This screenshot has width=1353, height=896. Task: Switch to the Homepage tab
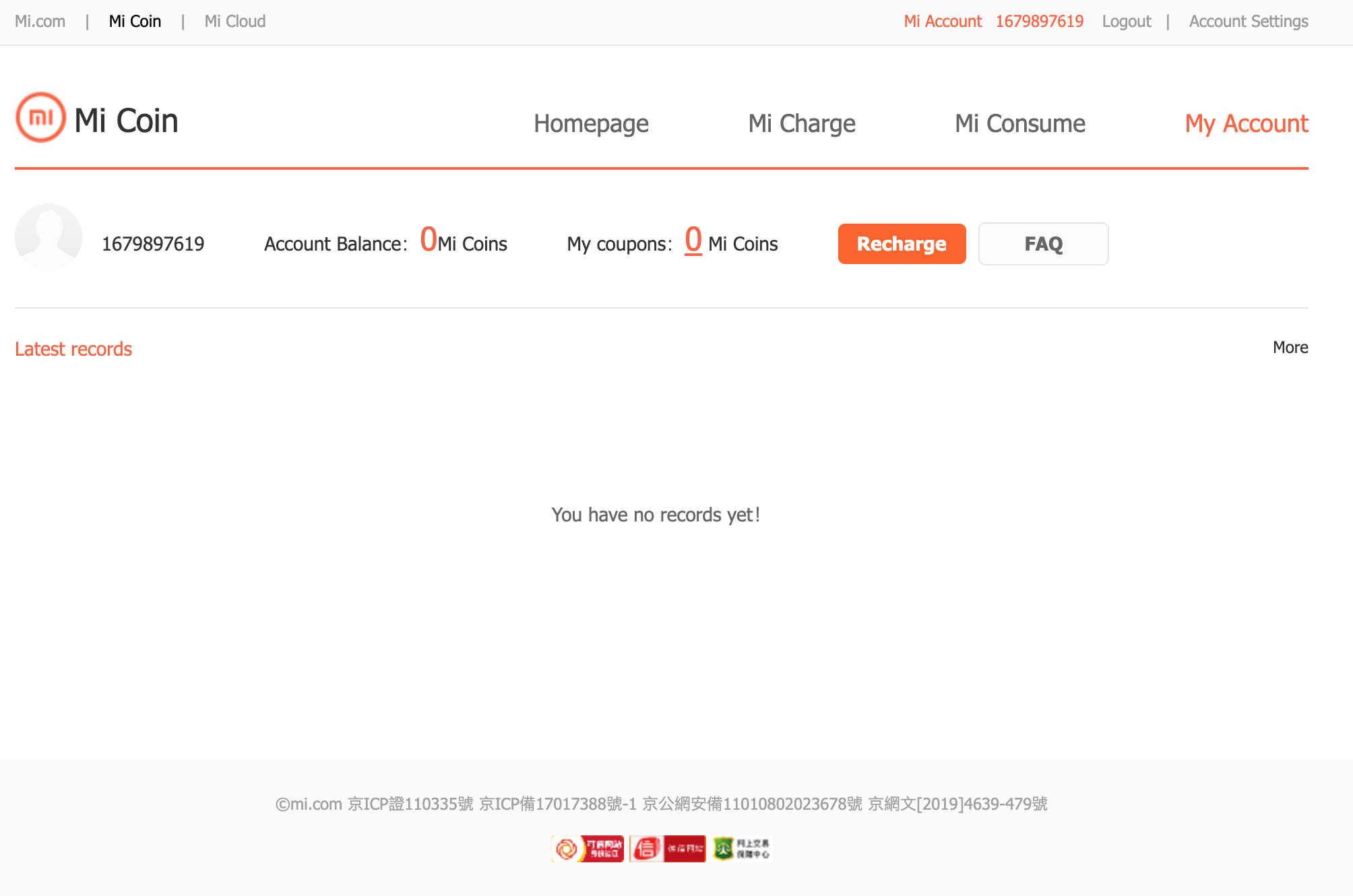click(591, 124)
